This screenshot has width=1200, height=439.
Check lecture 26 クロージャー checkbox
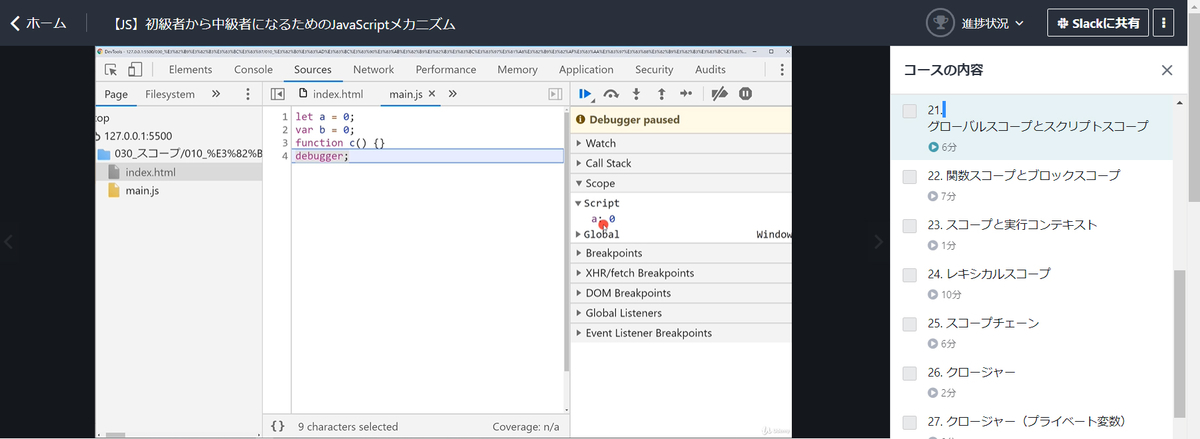pos(909,373)
